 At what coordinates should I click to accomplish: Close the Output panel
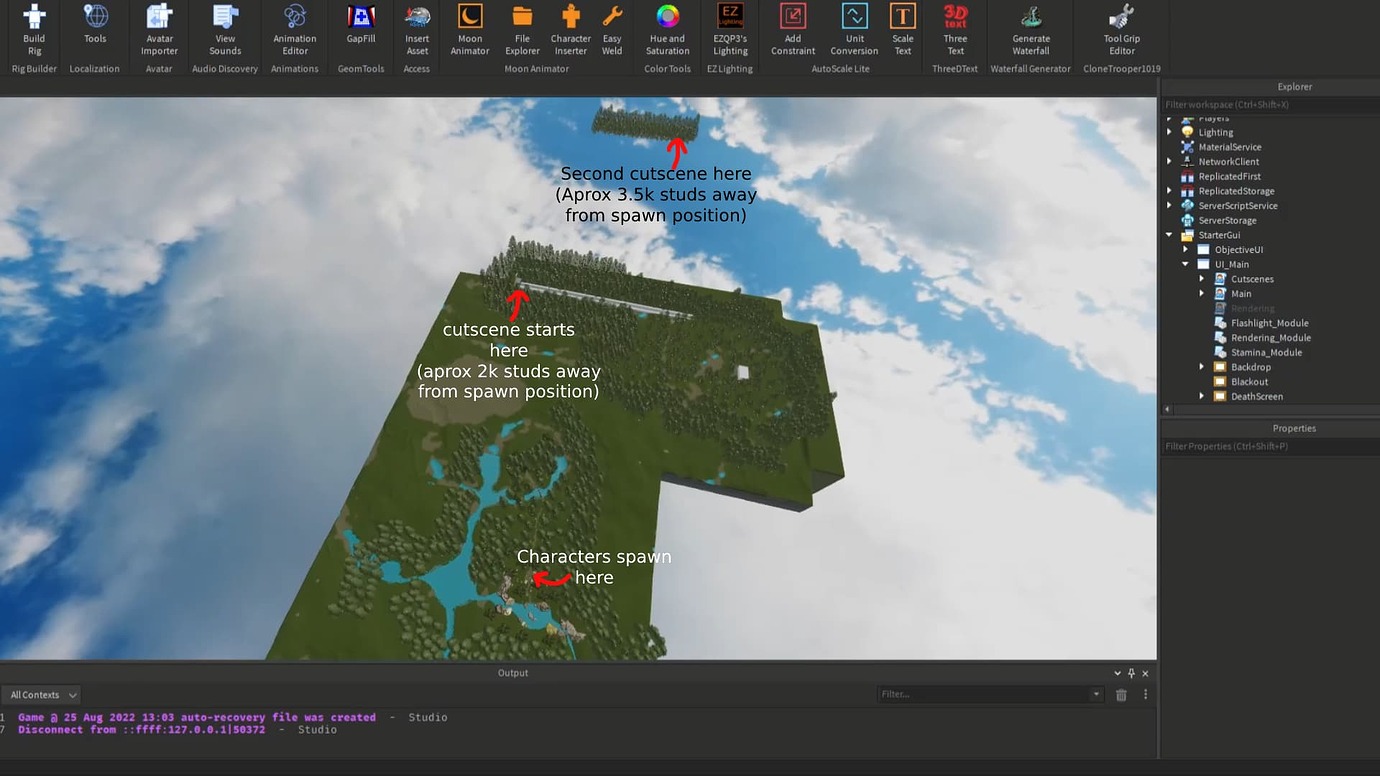pos(1145,673)
